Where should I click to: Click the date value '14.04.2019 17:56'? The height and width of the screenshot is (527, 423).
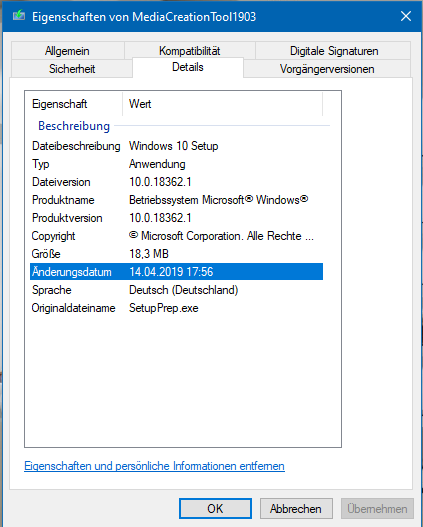coord(171,272)
